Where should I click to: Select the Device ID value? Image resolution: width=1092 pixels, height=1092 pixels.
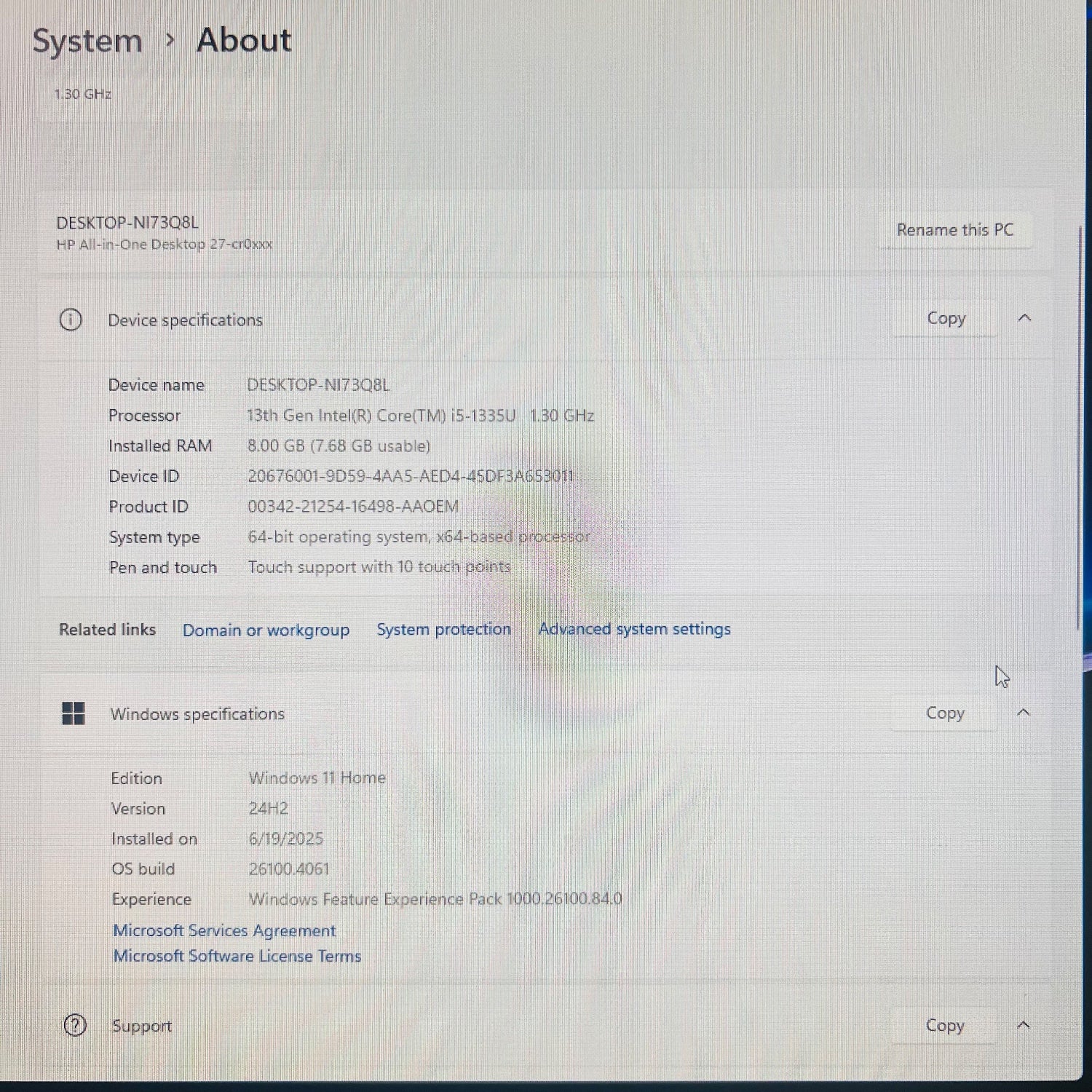[x=410, y=476]
